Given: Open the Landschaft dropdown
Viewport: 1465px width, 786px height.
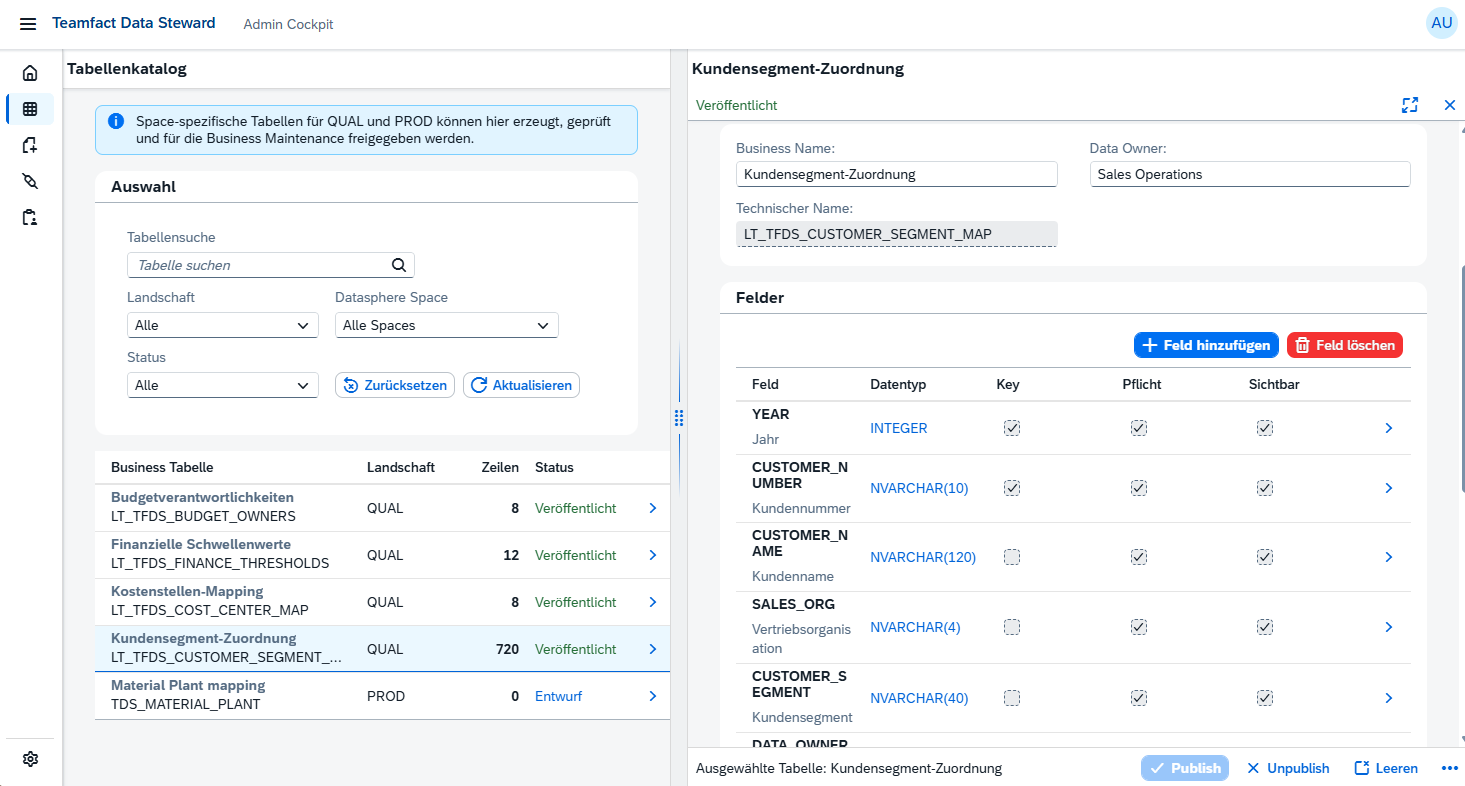Looking at the screenshot, I should pyautogui.click(x=223, y=325).
